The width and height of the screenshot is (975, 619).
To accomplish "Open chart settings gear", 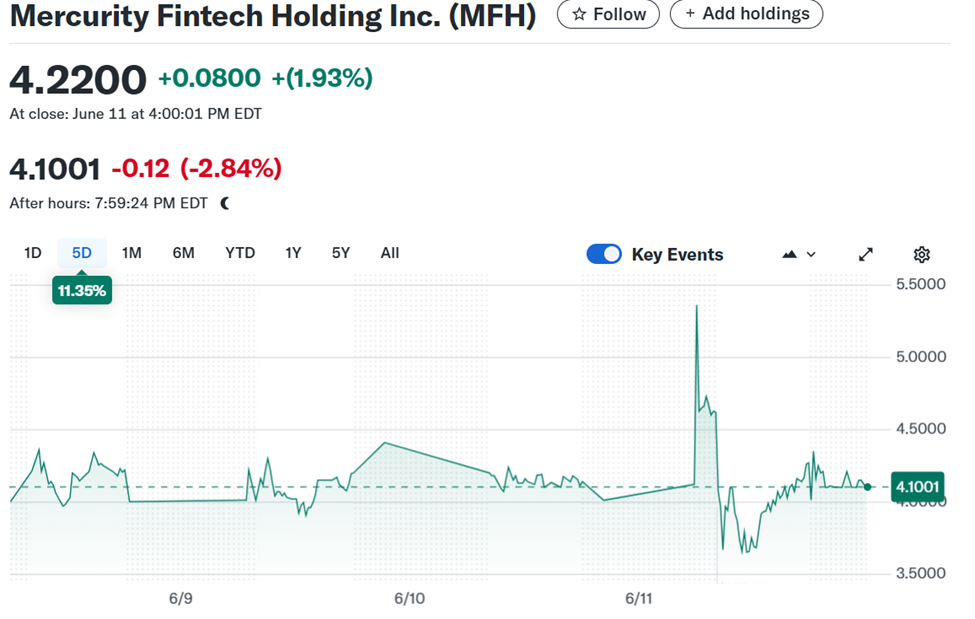I will [x=922, y=254].
